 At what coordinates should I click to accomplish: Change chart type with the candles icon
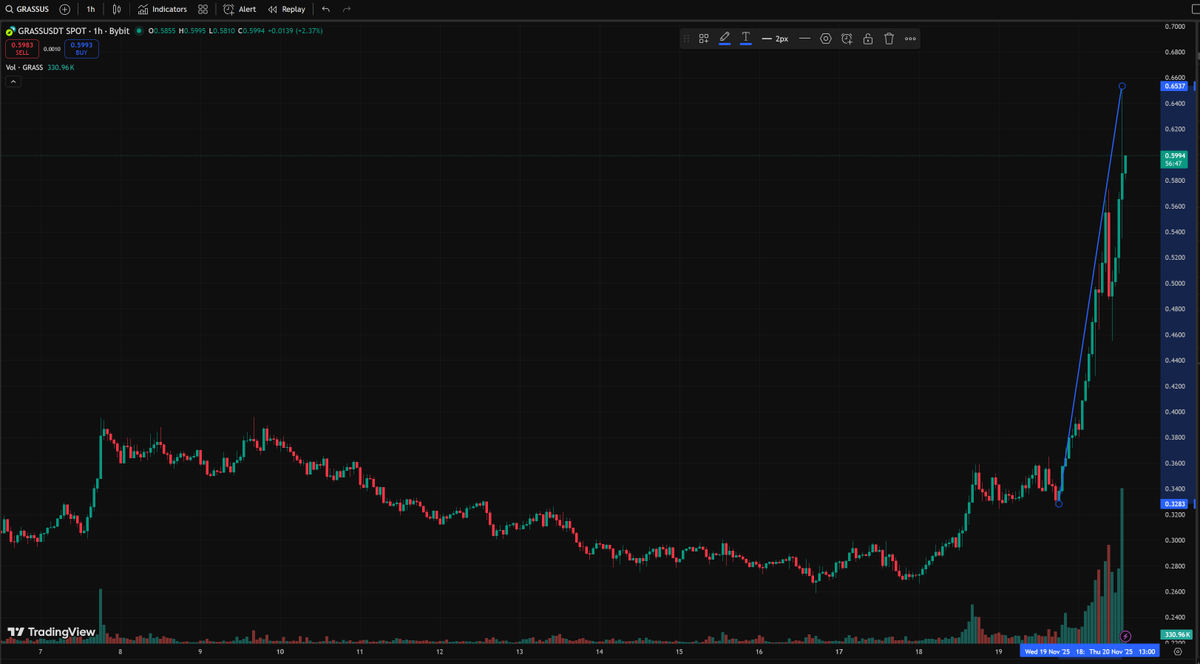click(x=117, y=9)
